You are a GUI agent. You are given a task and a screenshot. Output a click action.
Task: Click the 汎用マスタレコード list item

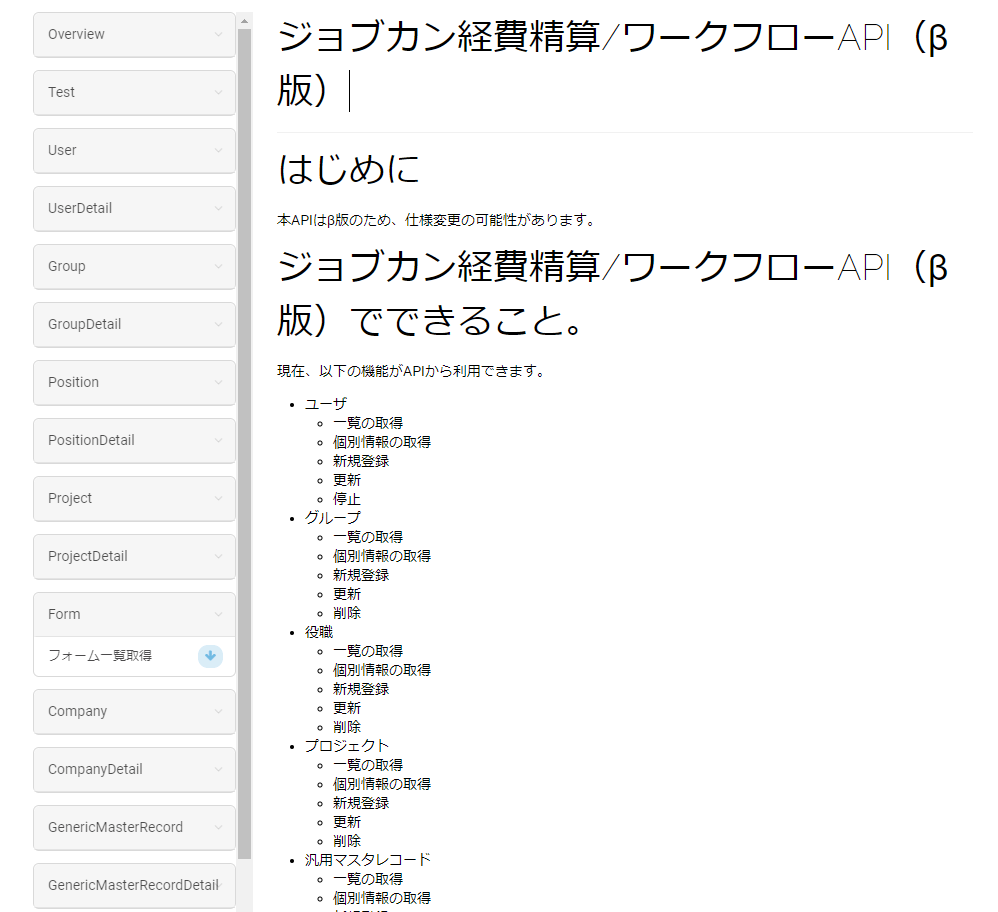tap(368, 860)
